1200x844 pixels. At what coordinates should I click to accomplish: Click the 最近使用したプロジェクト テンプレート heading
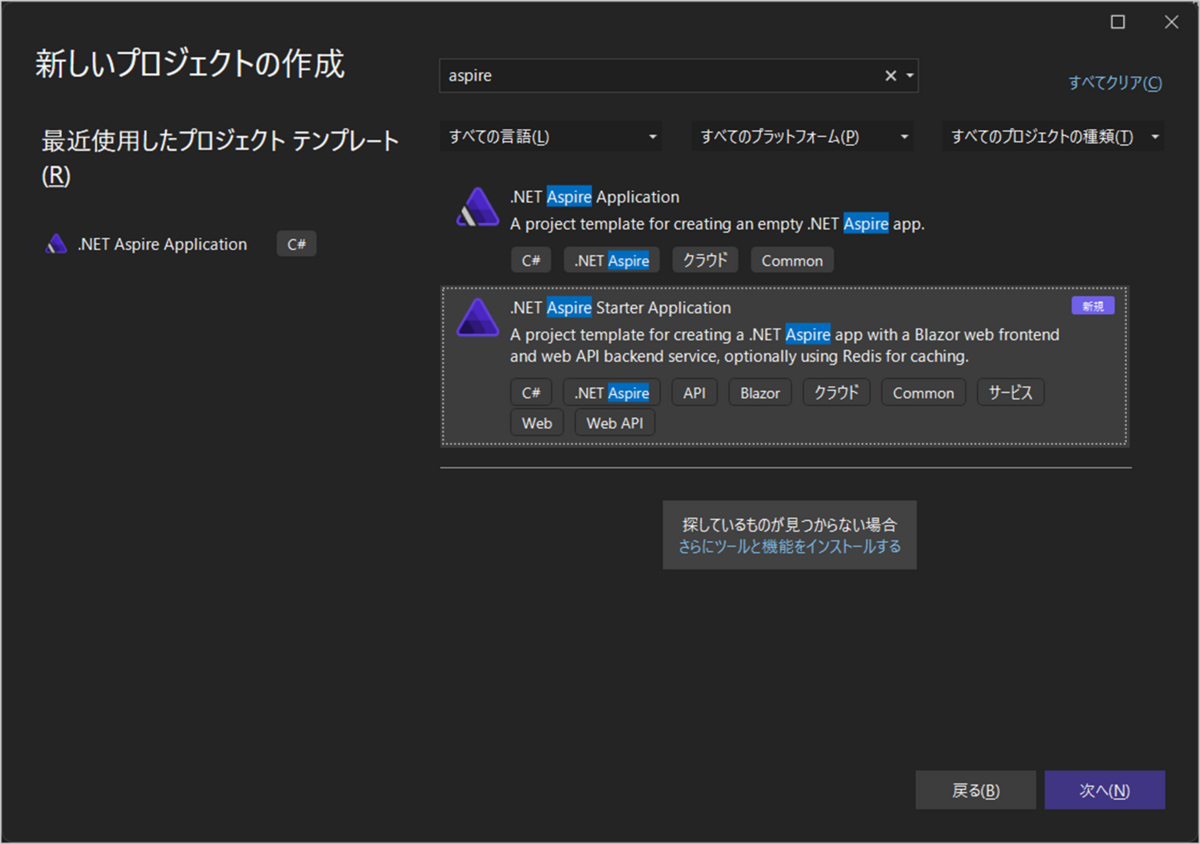220,157
